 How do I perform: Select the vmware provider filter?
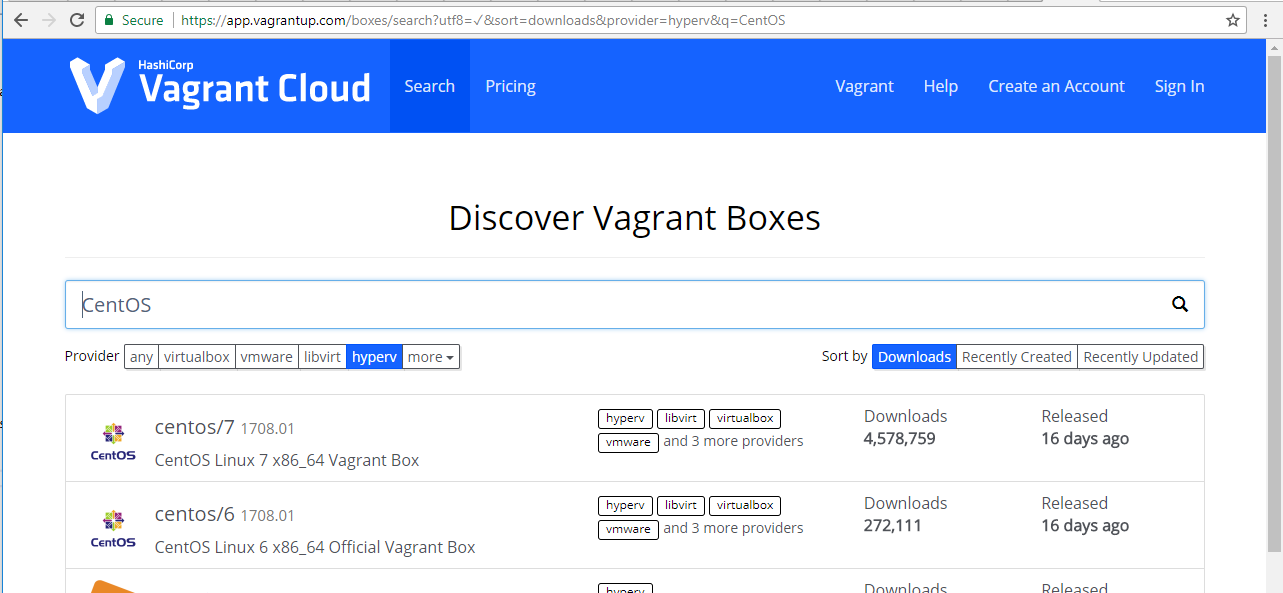267,357
